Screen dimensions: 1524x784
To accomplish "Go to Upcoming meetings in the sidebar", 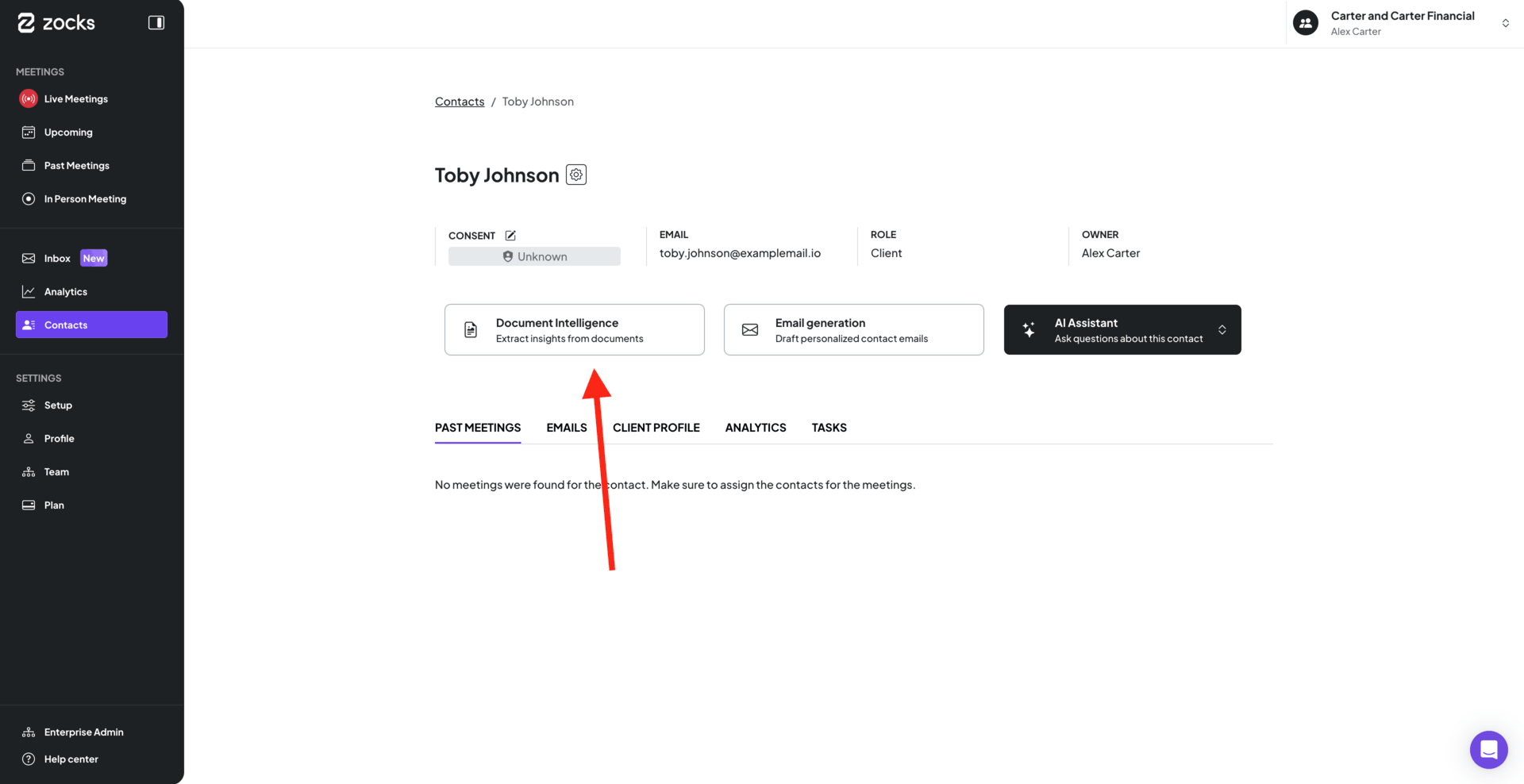I will click(68, 133).
